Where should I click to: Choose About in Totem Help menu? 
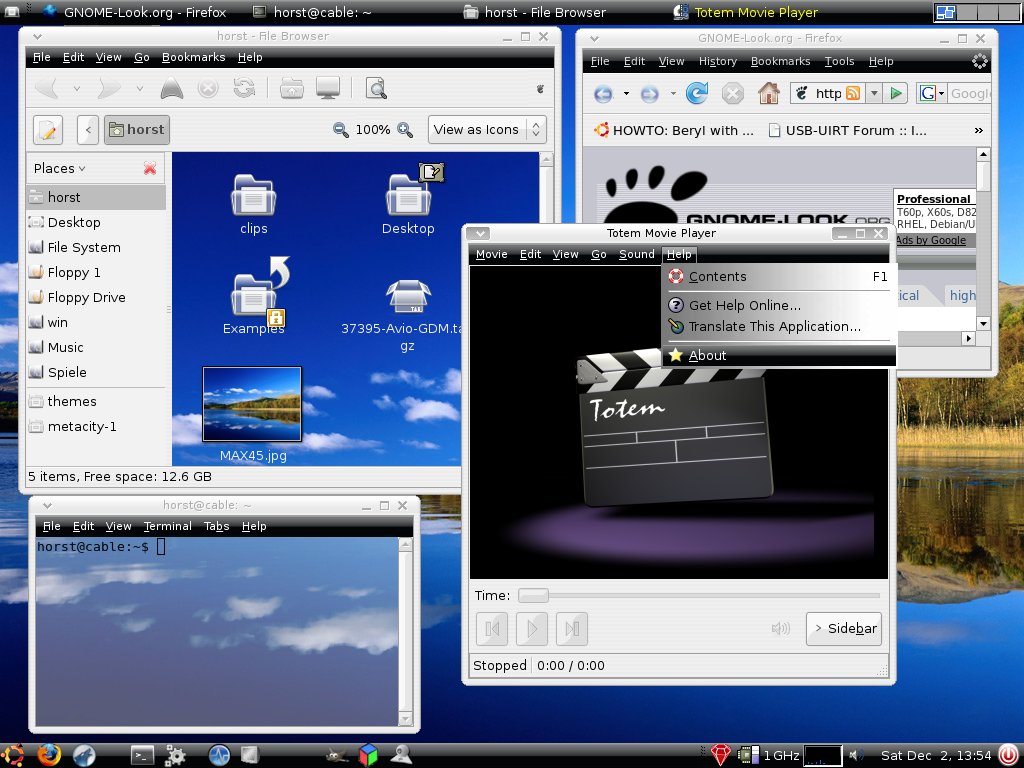point(778,355)
